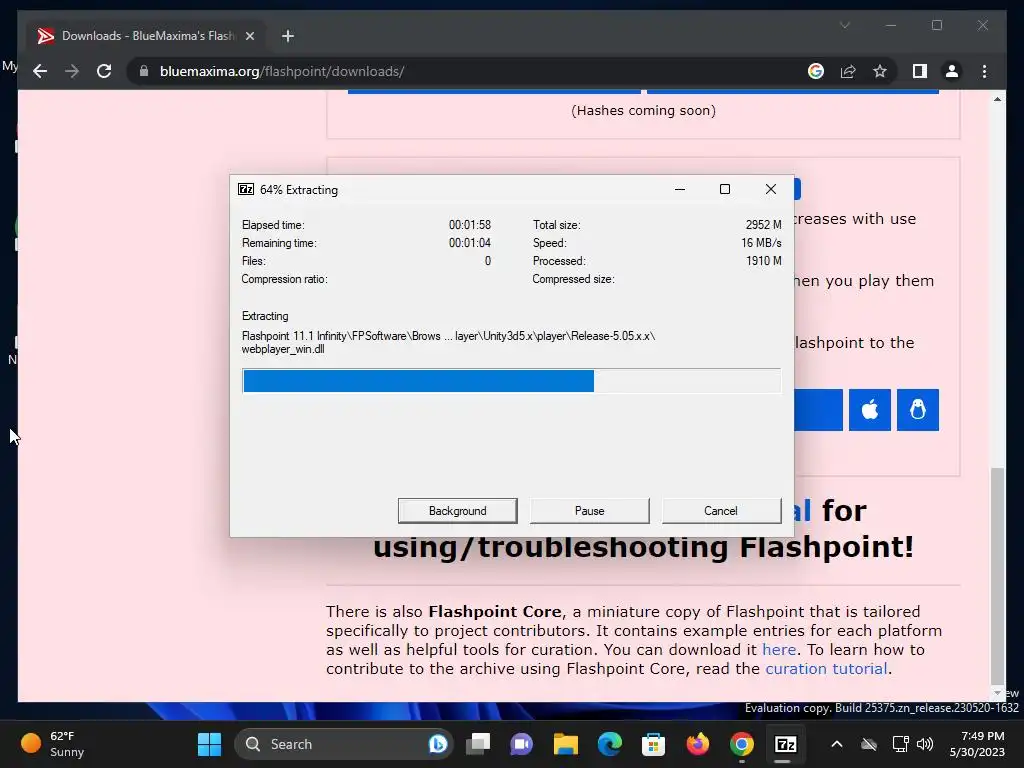View site information via padlock icon

pos(144,71)
